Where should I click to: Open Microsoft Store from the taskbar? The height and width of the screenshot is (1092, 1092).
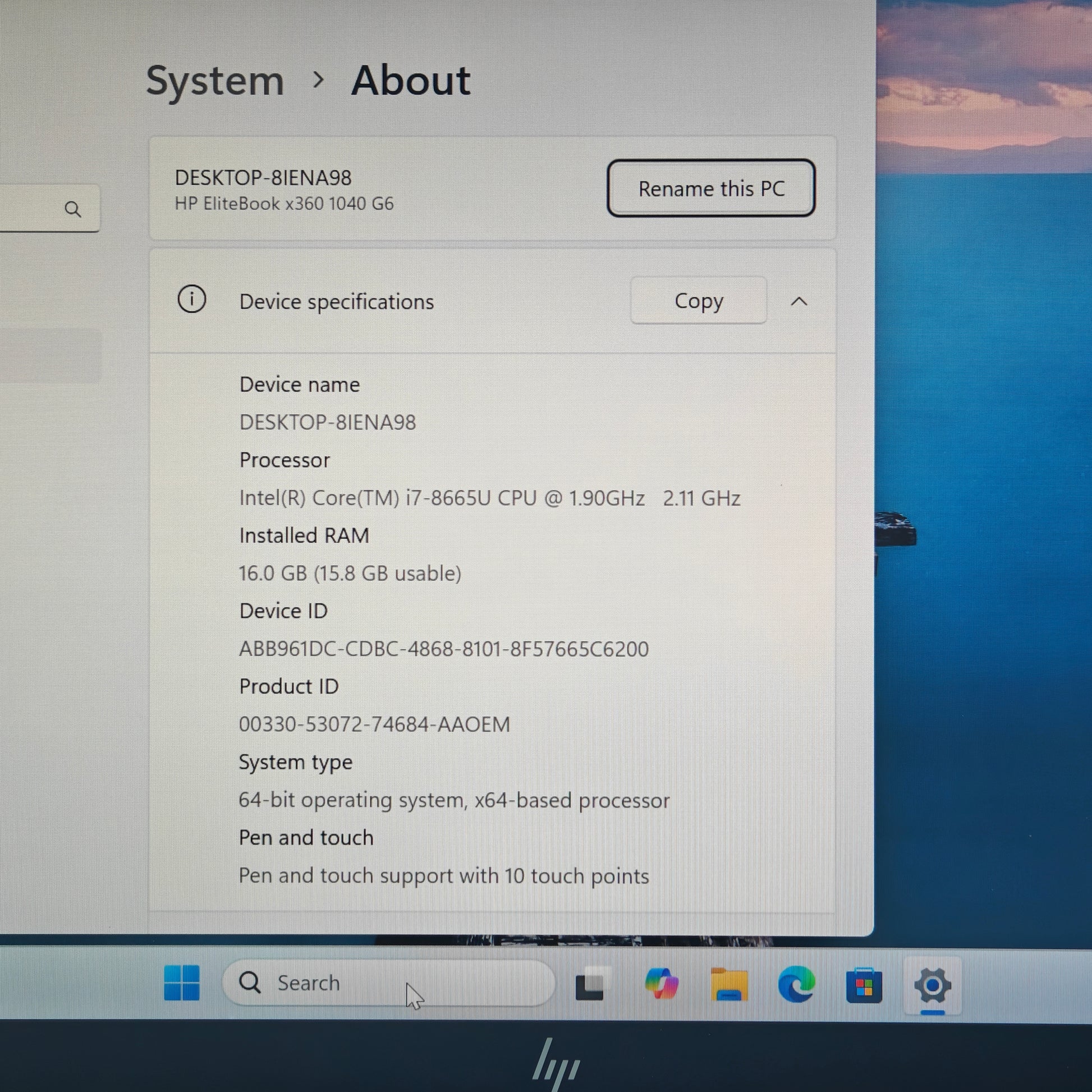864,985
